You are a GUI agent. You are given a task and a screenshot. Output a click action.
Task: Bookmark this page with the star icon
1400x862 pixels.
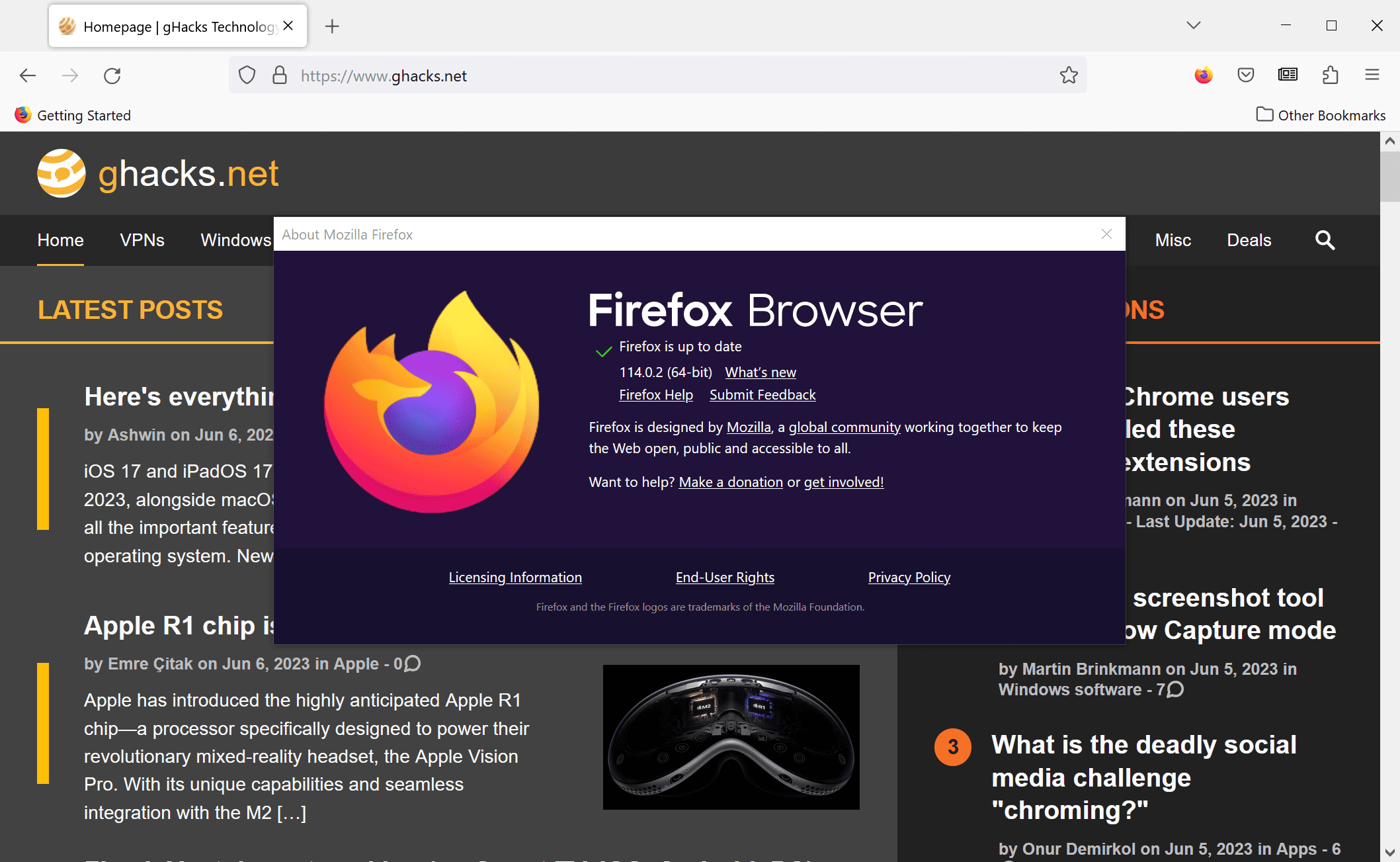click(x=1069, y=75)
